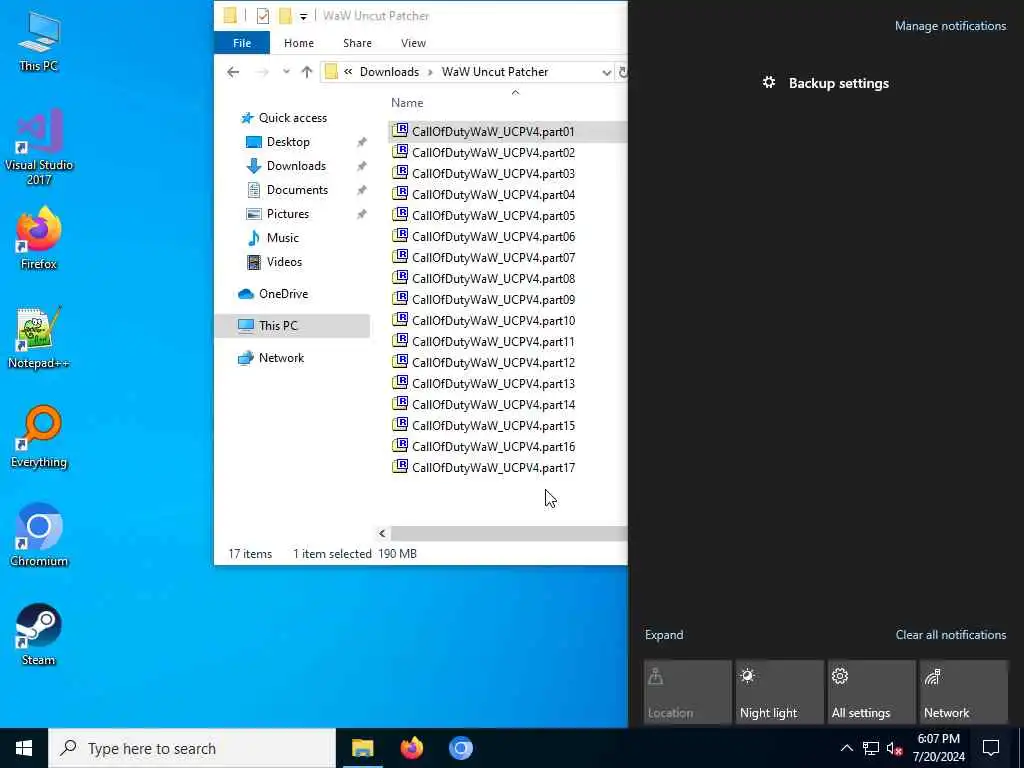1024x768 pixels.
Task: Select Documents in the navigation pane
Action: coord(297,190)
